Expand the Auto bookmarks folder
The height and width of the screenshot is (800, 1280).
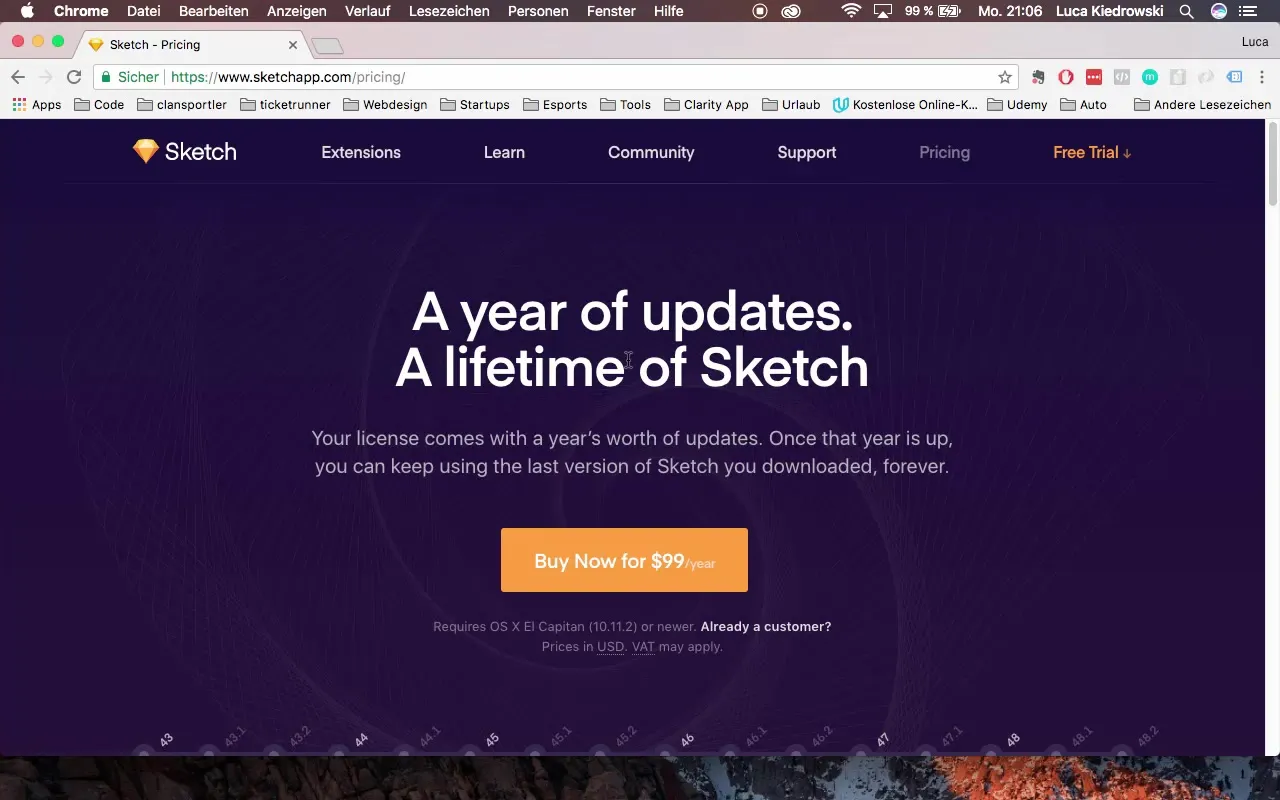(1084, 104)
